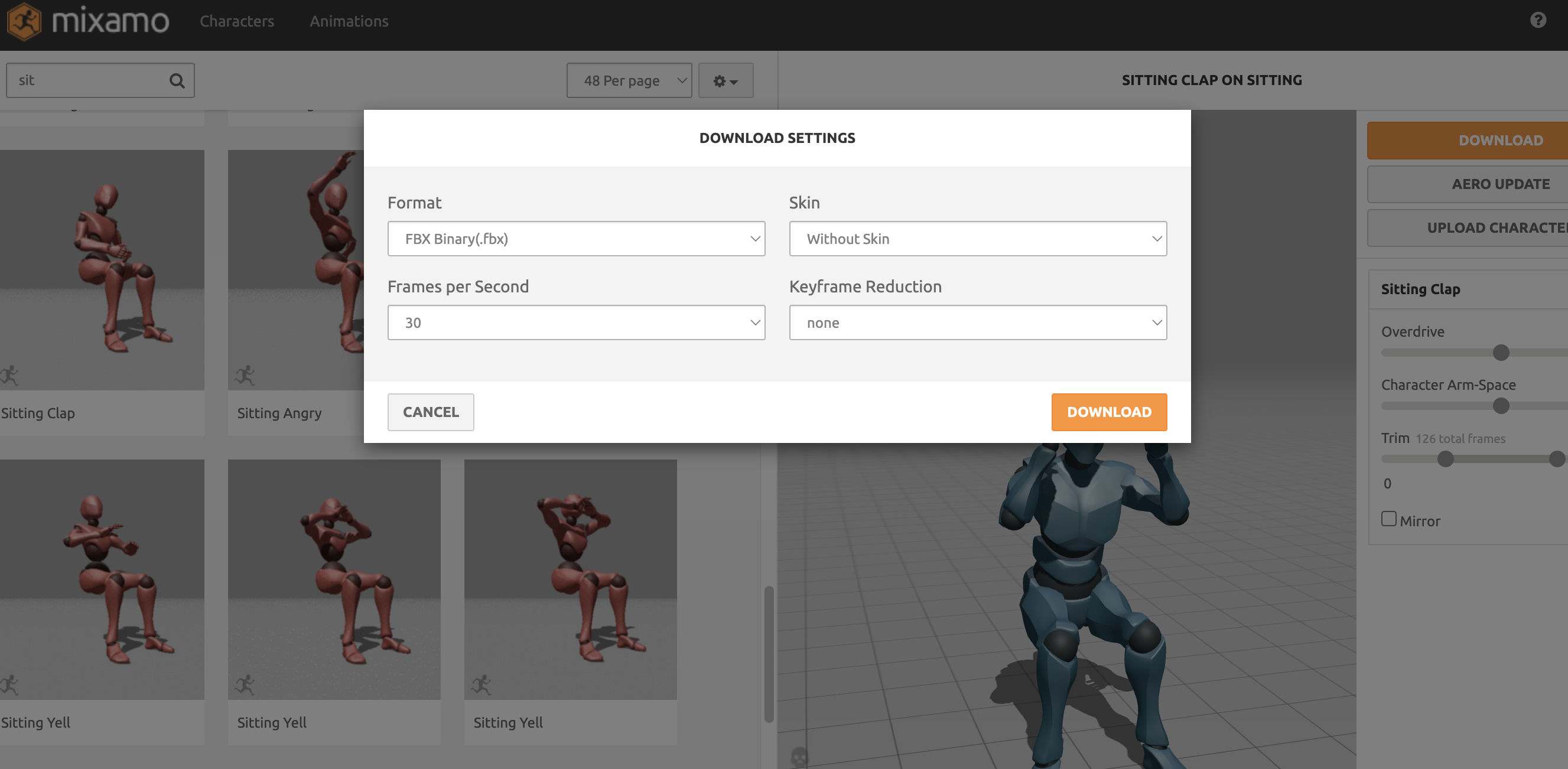
Task: Open the Format dropdown
Action: point(576,239)
